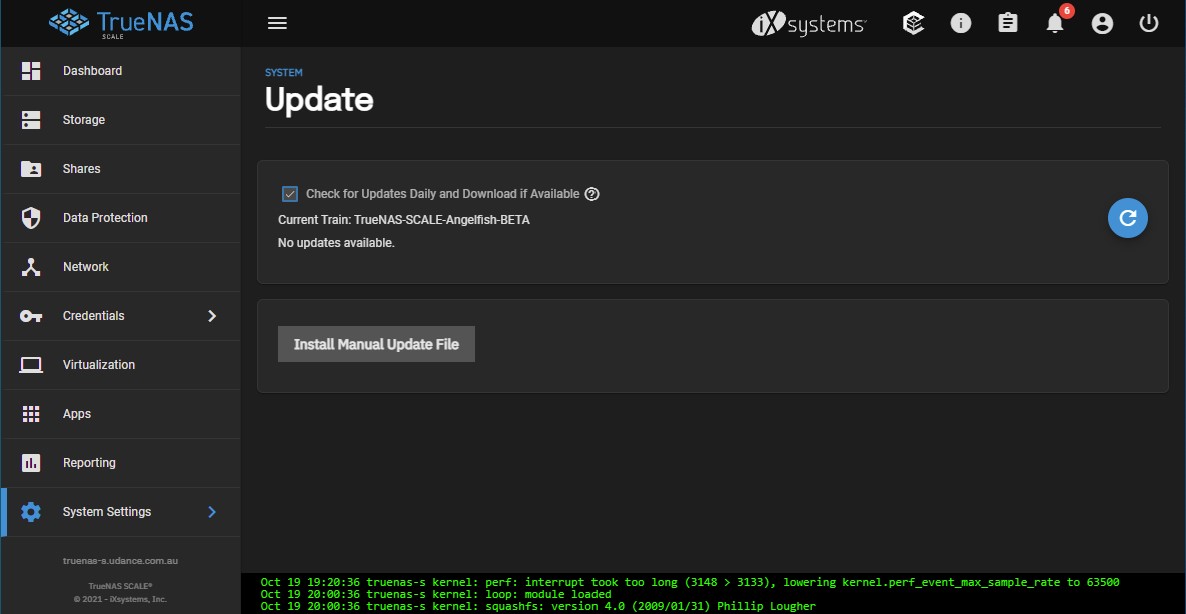Viewport: 1186px width, 614px height.
Task: Click the blue refresh updates button
Action: point(1128,219)
